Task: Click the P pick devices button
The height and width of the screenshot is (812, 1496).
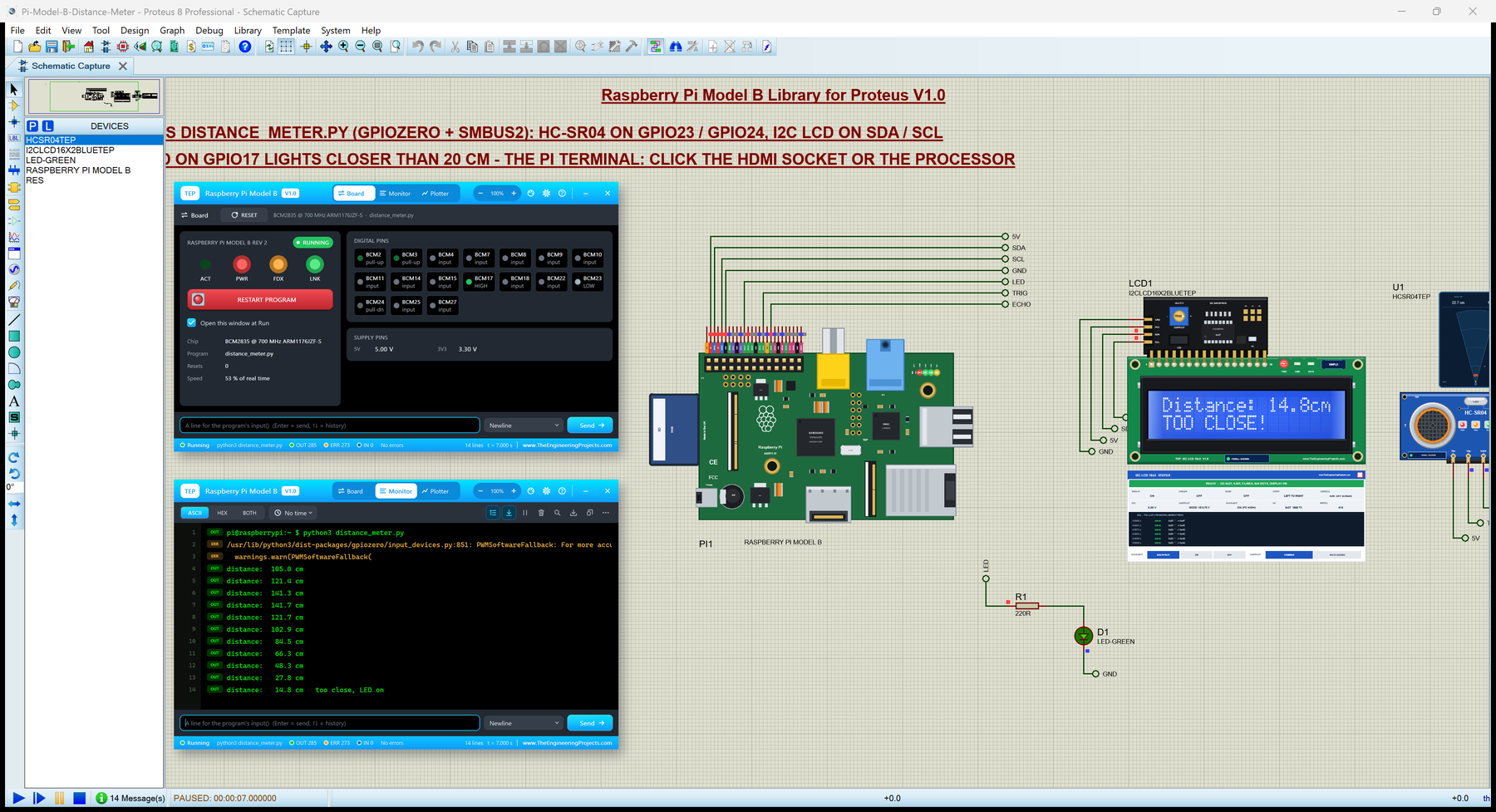Action: point(32,126)
